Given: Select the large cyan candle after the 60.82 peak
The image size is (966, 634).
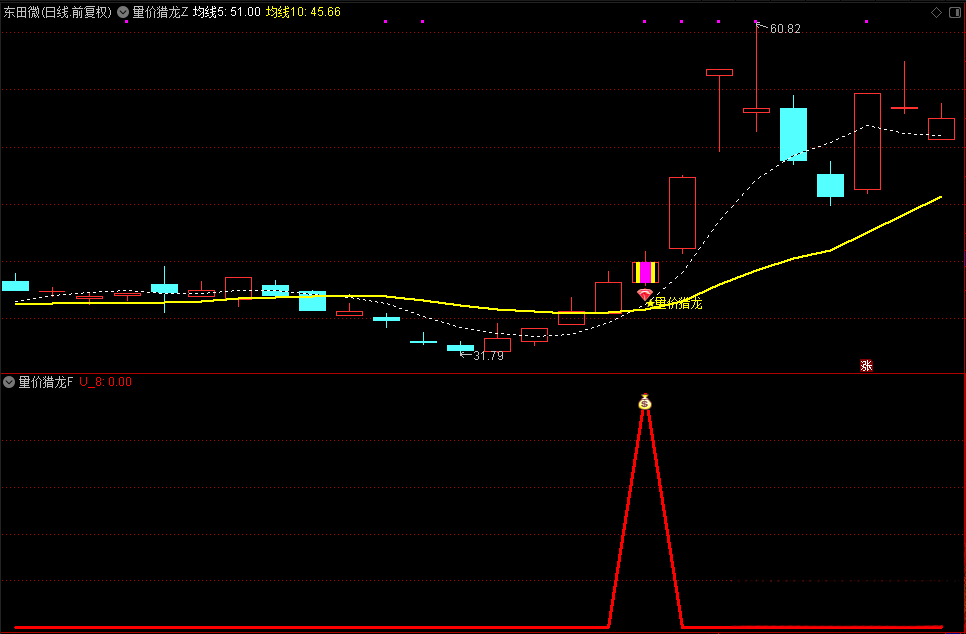Looking at the screenshot, I should click(793, 134).
